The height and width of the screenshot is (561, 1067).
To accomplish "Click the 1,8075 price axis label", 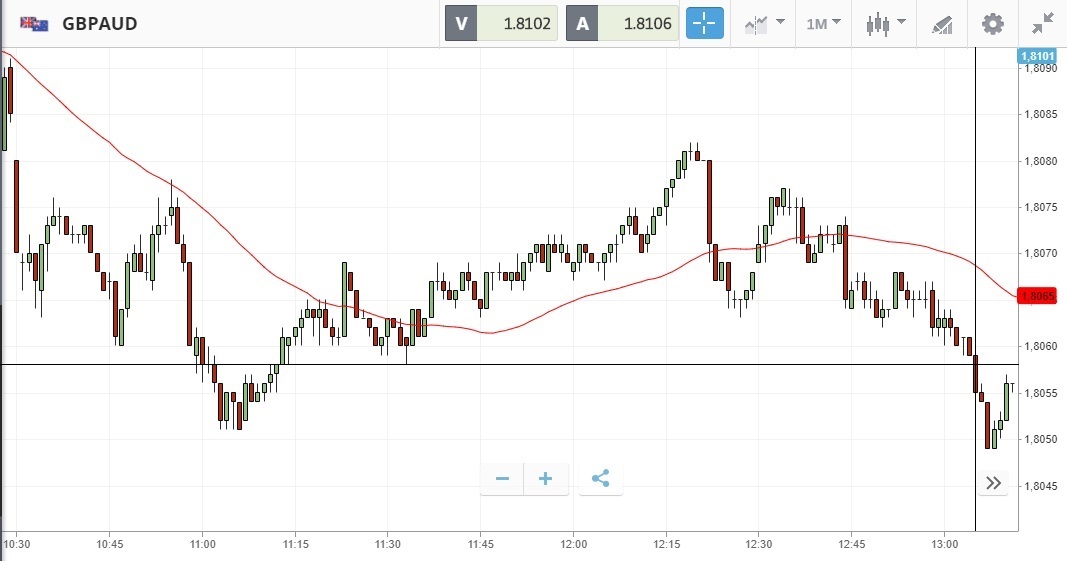I will (x=1042, y=207).
